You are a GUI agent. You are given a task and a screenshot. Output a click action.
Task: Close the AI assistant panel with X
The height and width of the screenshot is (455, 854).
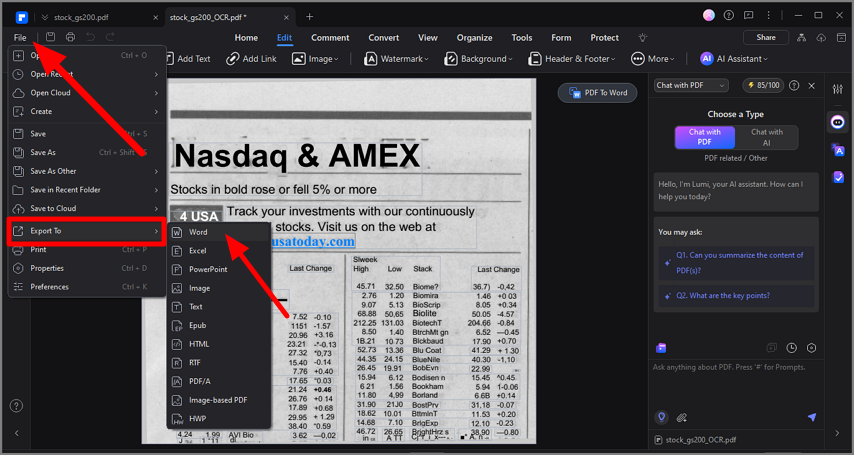812,86
